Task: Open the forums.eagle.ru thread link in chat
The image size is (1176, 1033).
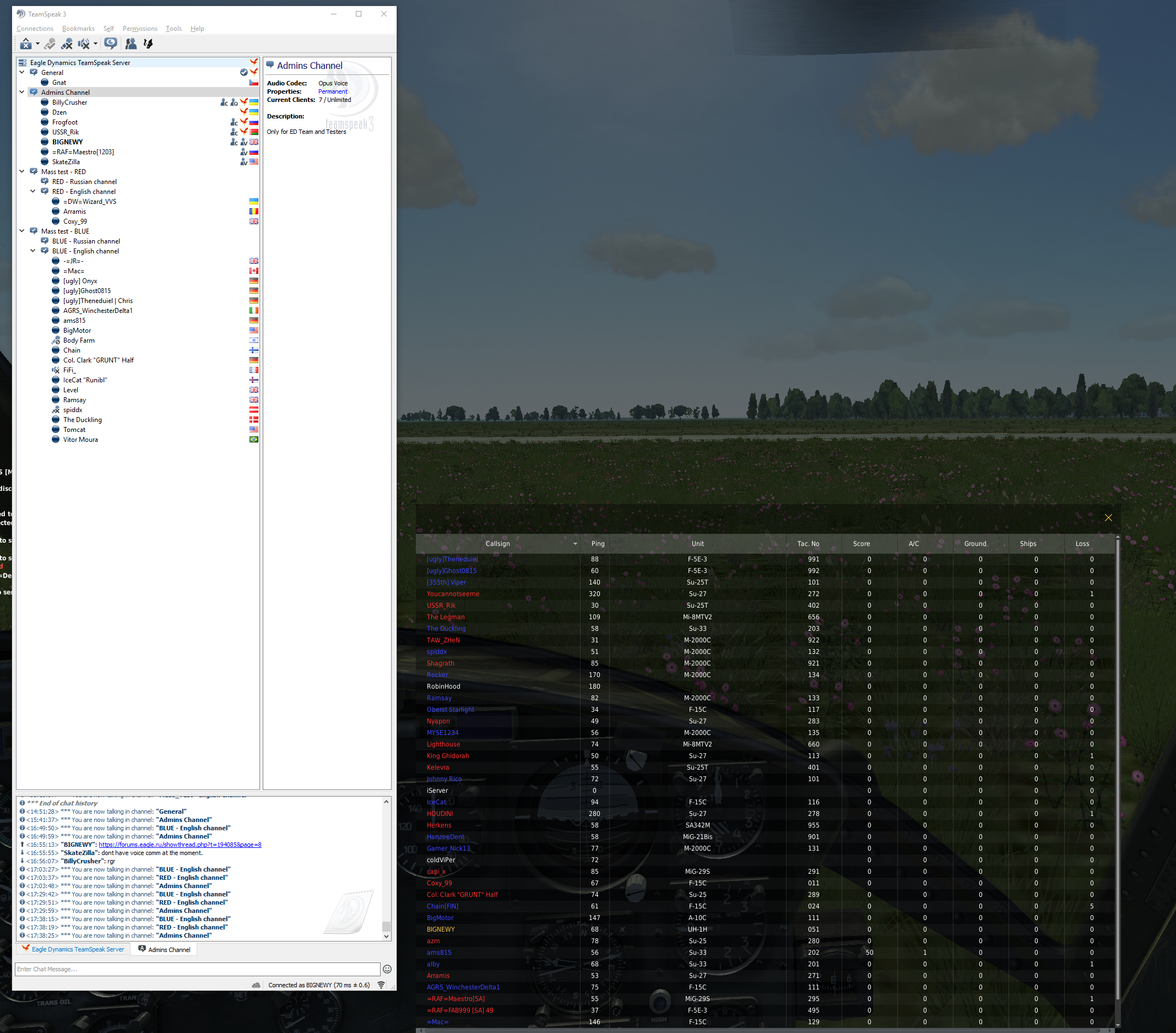Action: pos(180,845)
